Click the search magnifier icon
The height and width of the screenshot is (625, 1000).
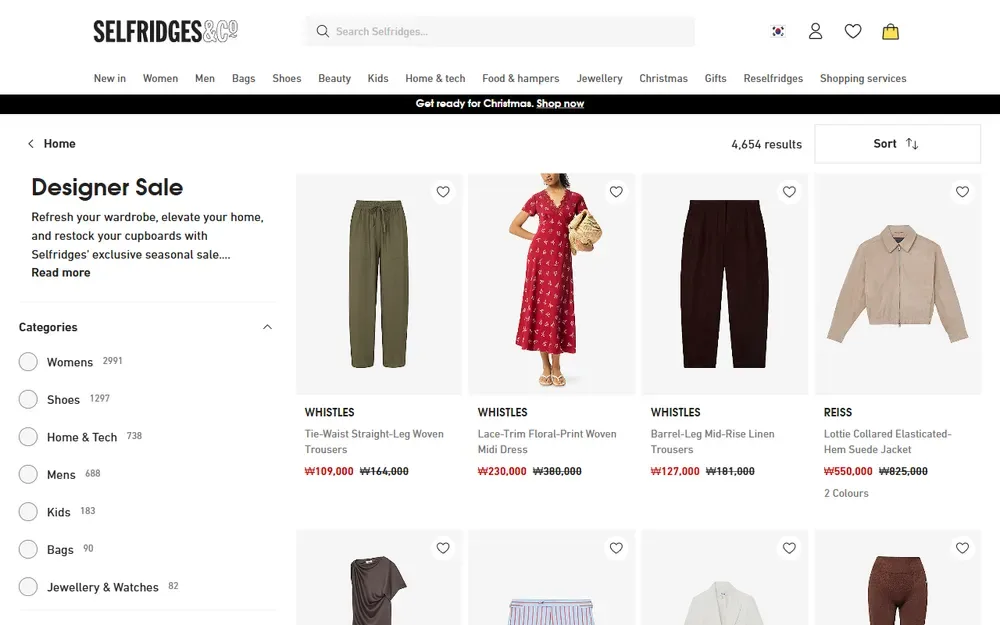[x=323, y=31]
